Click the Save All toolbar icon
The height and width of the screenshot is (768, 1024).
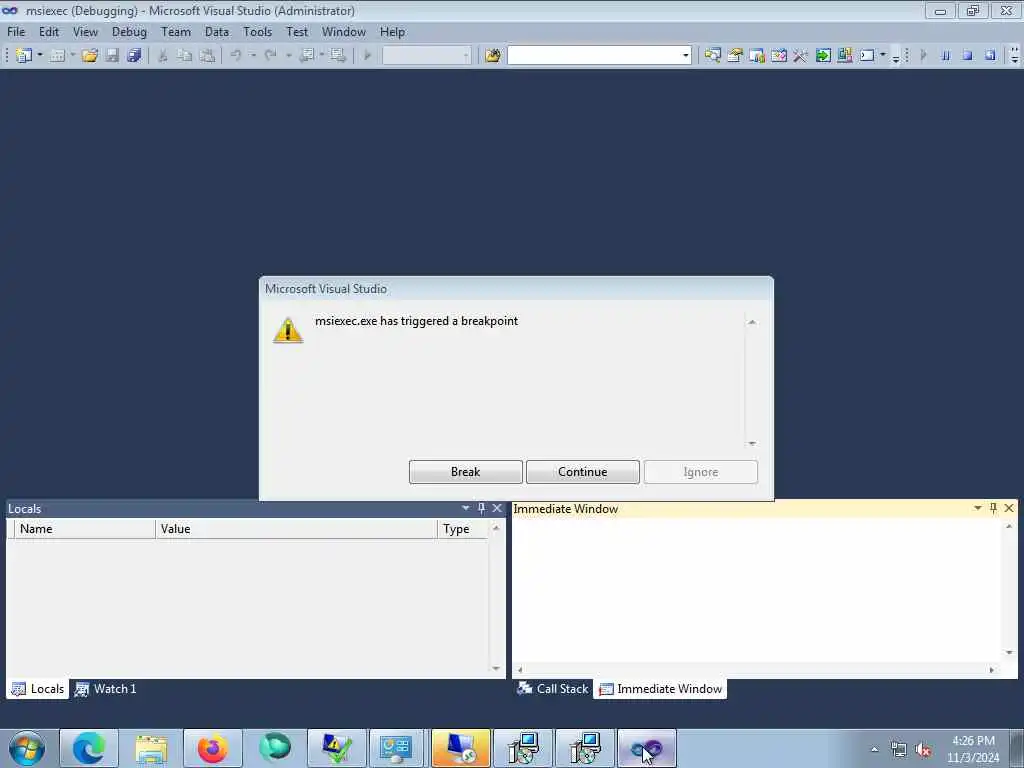tap(135, 56)
